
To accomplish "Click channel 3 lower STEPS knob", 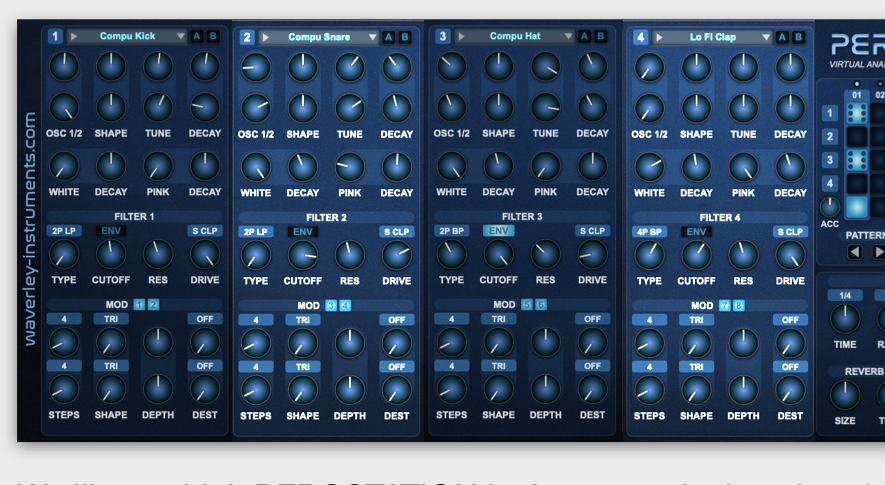I will (x=452, y=389).
